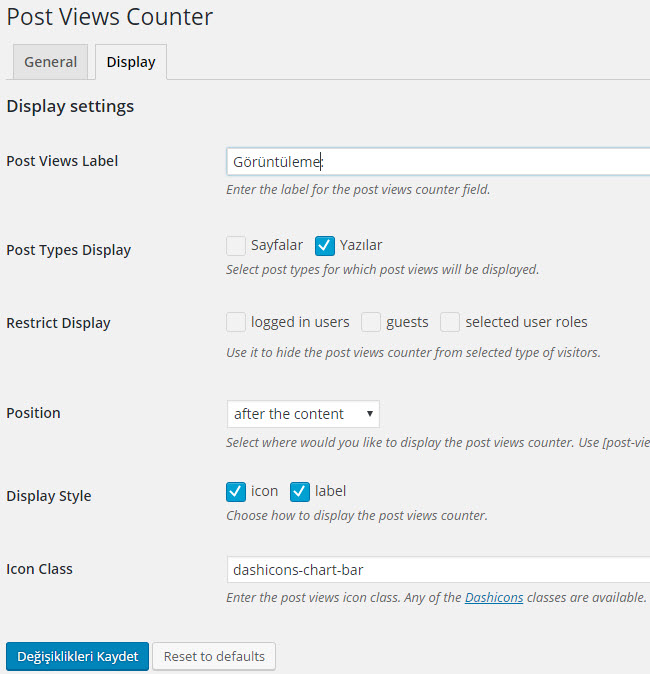
Task: Tick the logged in users checkbox
Action: (x=236, y=322)
